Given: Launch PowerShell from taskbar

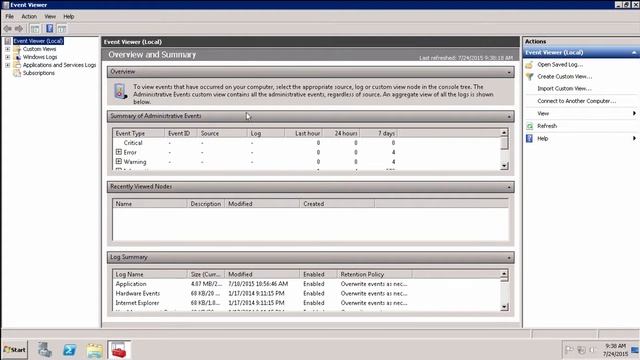Looking at the screenshot, I should pyautogui.click(x=69, y=350).
